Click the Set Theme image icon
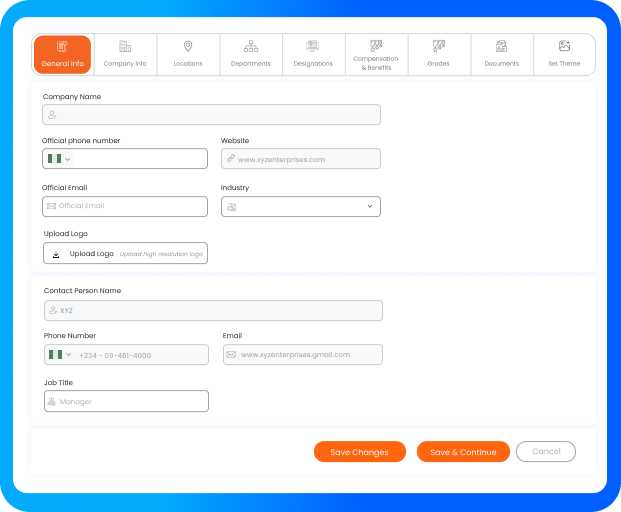 coord(564,46)
